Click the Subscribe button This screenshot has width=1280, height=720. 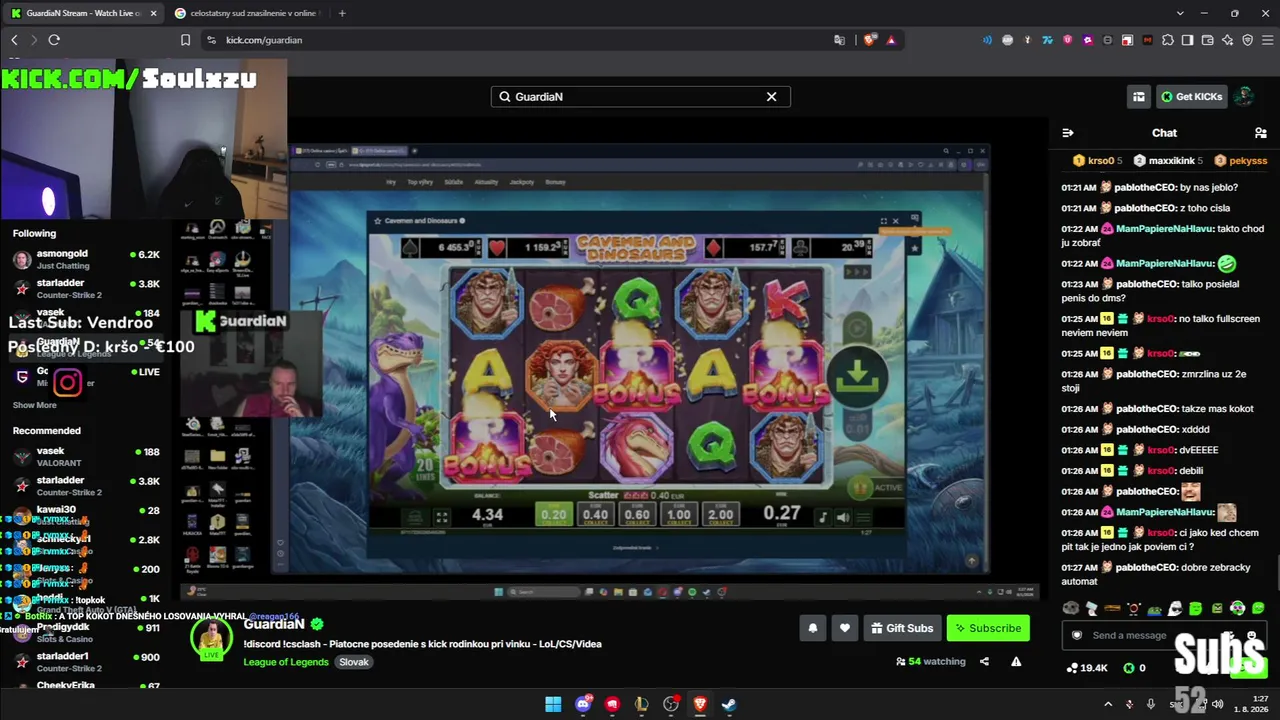988,628
